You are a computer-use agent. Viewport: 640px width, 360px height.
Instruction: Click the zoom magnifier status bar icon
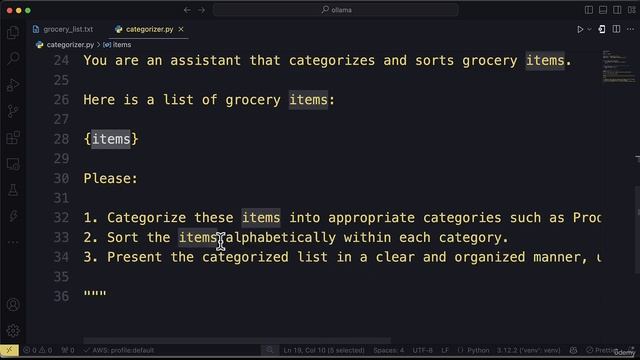coord(269,350)
